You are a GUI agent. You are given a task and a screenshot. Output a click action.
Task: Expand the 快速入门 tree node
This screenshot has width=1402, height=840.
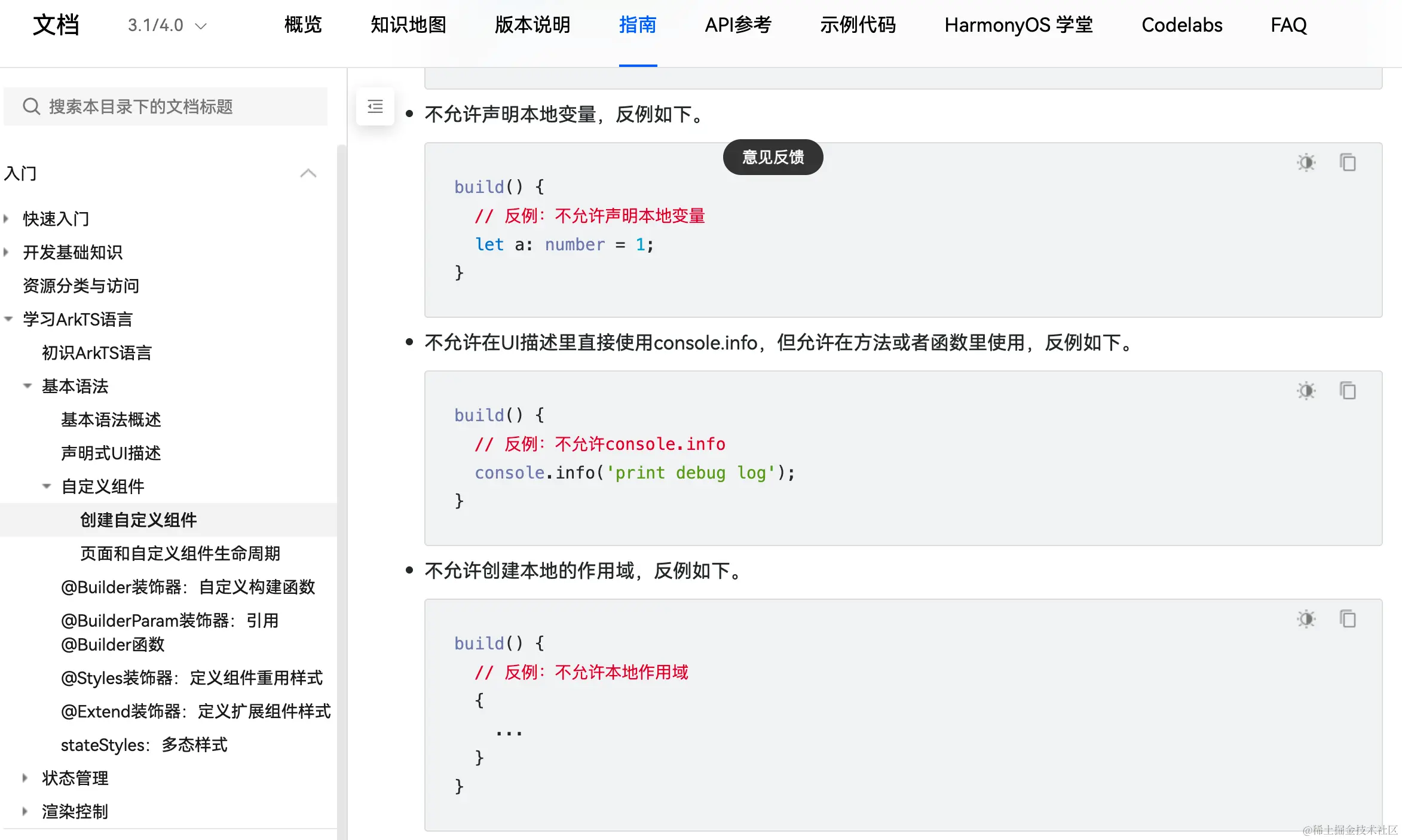click(7, 219)
